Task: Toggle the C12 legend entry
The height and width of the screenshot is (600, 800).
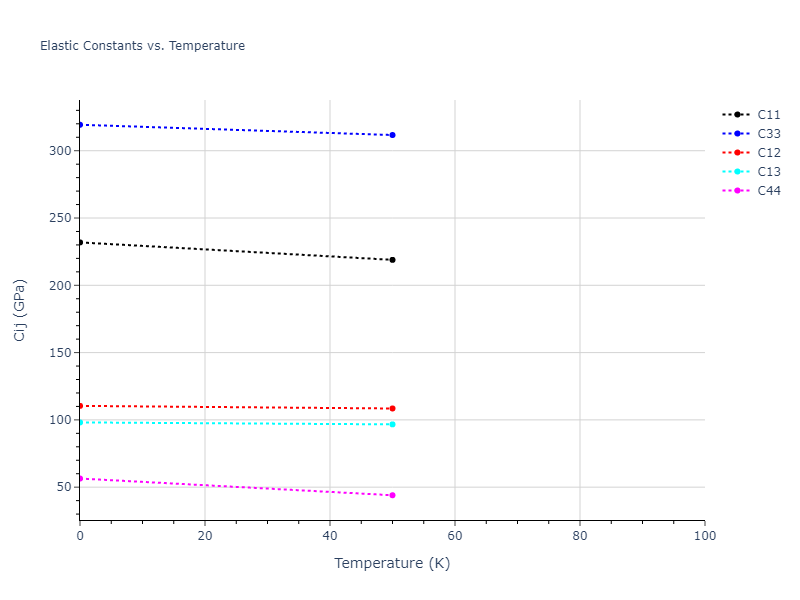Action: click(x=768, y=153)
